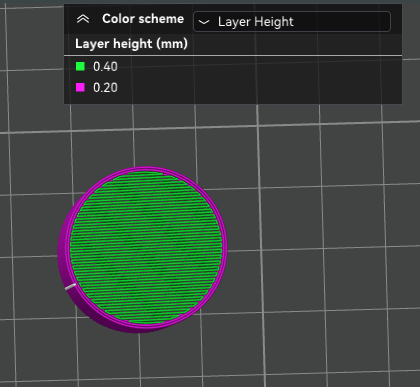The image size is (420, 387).
Task: Click the white seam marker on the disc edge
Action: 70,287
